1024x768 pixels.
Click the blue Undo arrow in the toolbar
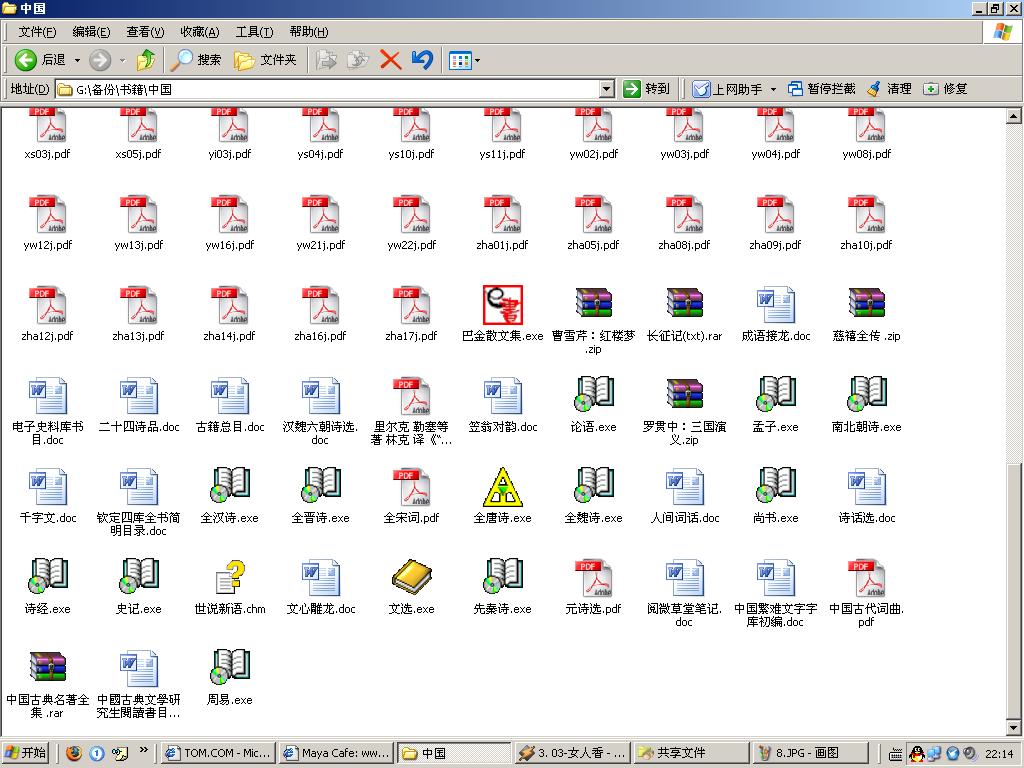(422, 60)
